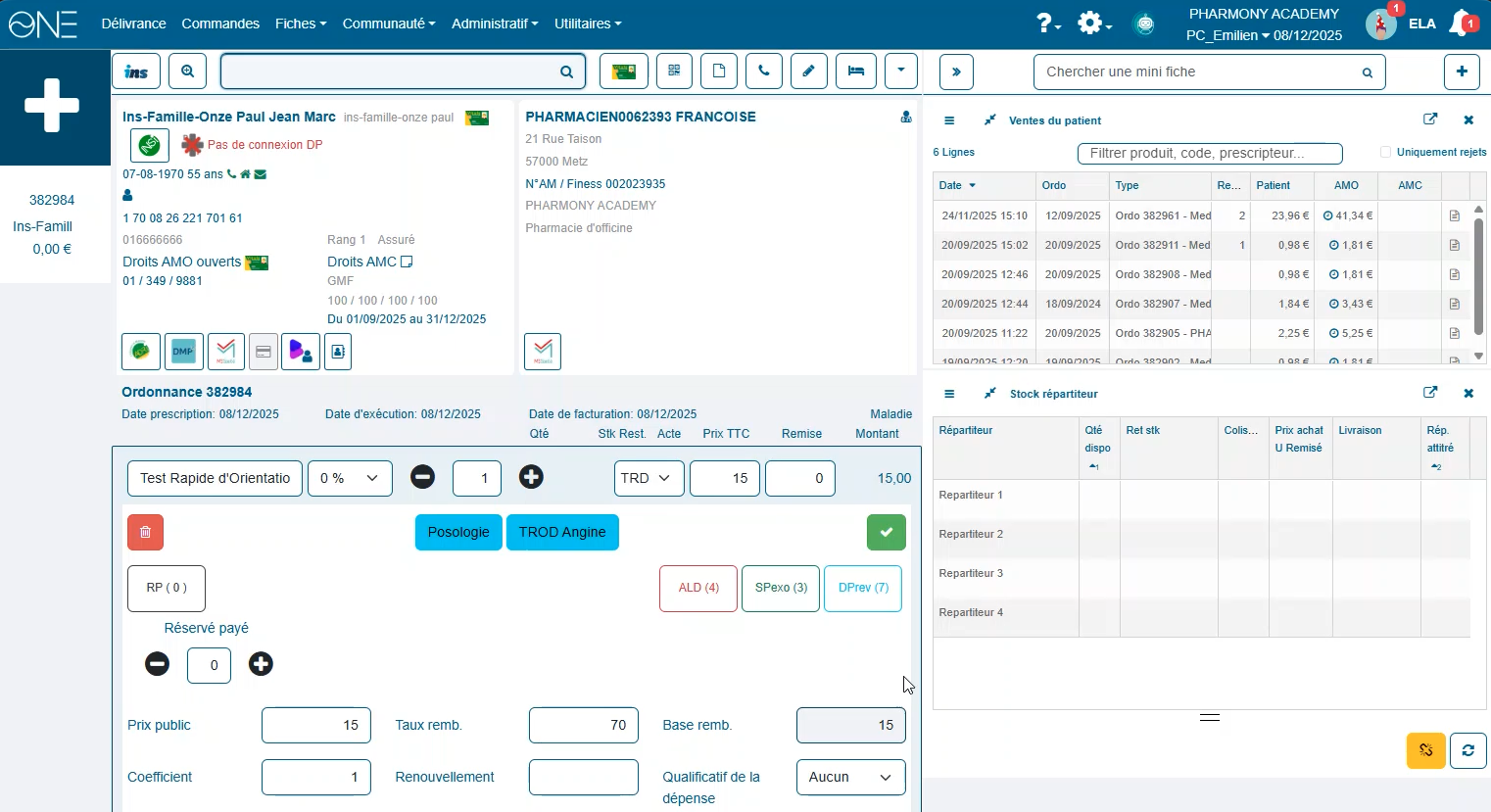Click prescriber profile icon
This screenshot has height=812, width=1491.
906,117
